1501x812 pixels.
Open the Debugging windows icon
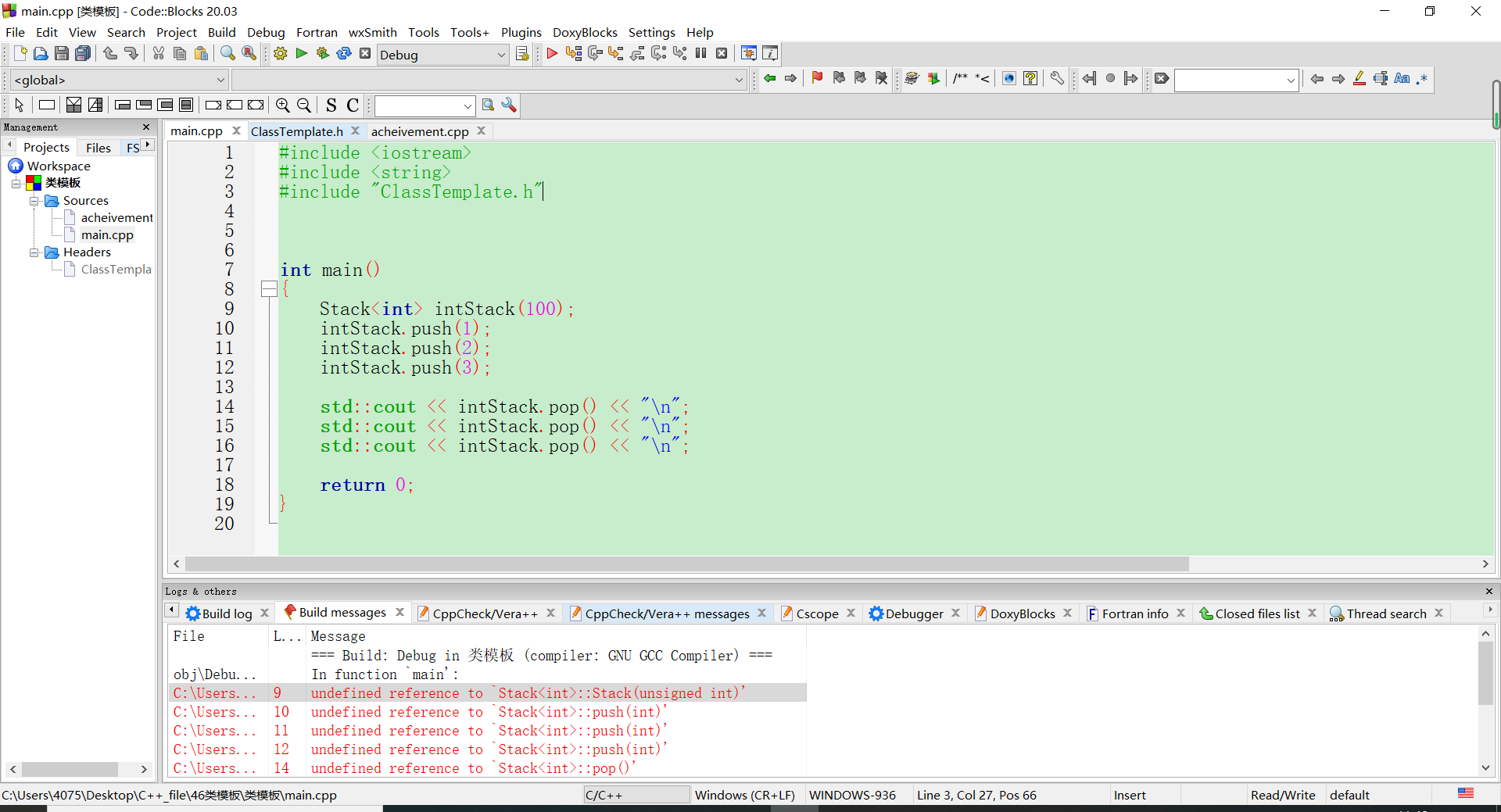click(x=749, y=54)
